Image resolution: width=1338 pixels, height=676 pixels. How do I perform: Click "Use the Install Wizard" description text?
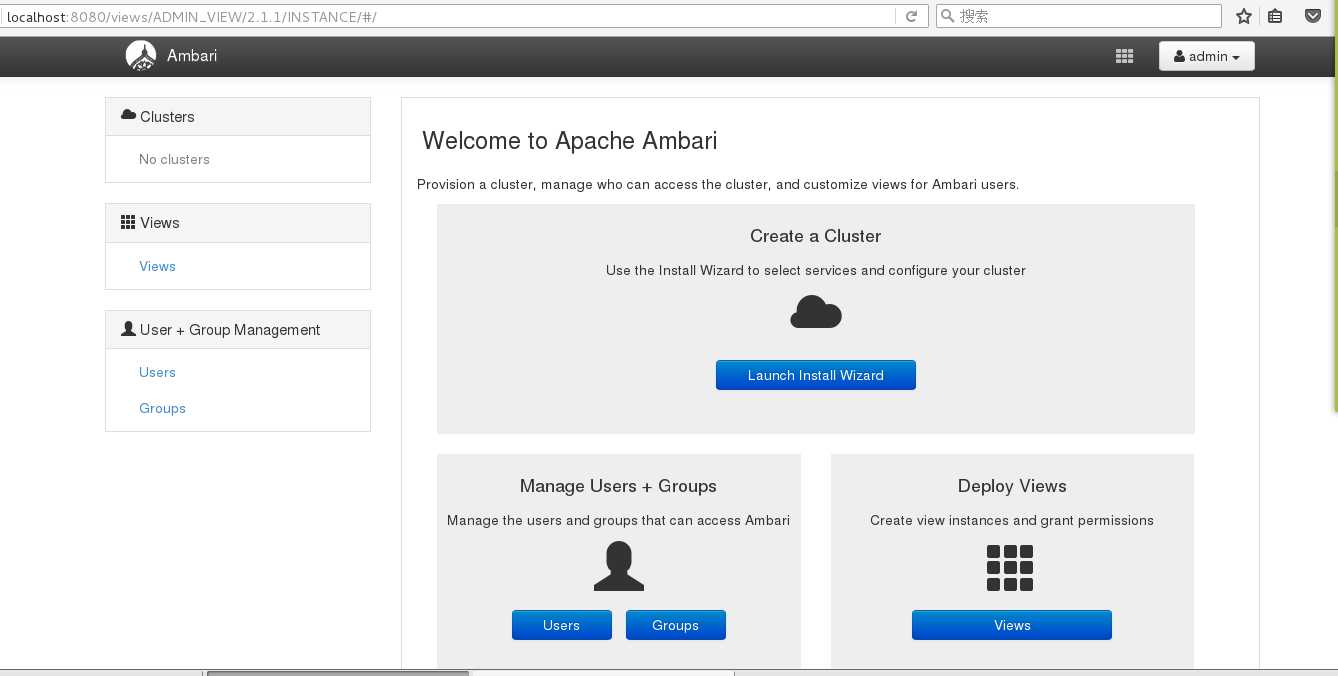pos(816,270)
